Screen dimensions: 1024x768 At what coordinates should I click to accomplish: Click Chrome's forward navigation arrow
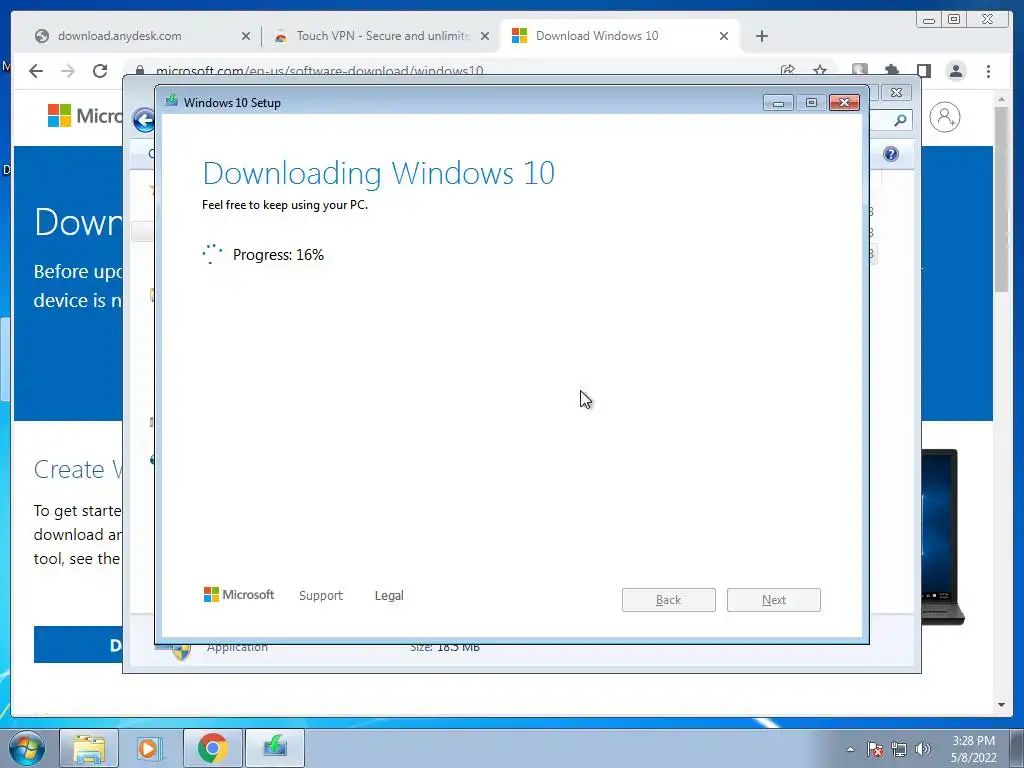coord(68,71)
